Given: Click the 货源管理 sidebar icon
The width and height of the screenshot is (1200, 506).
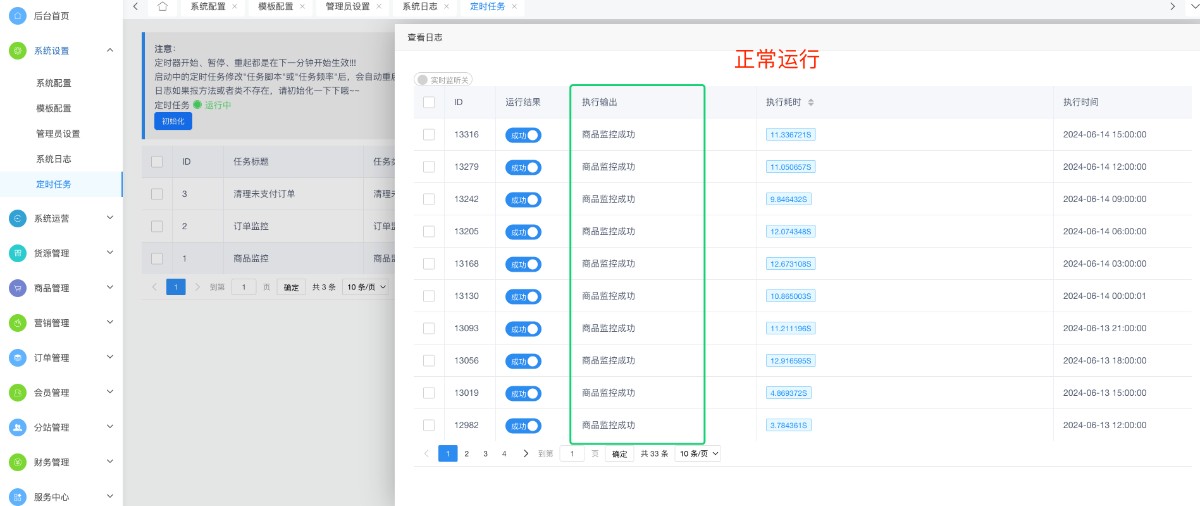Looking at the screenshot, I should [17, 253].
